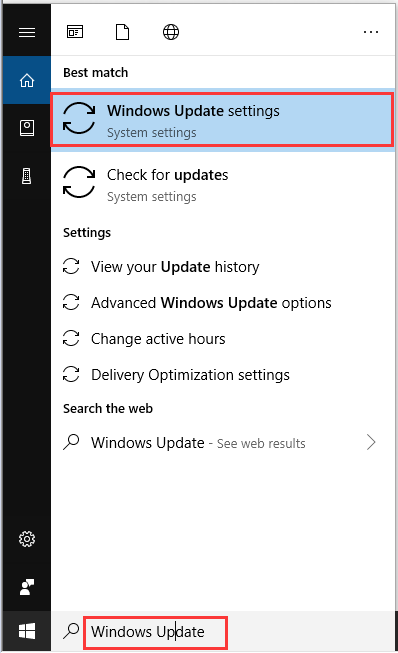Screen dimensions: 398x653
Task: Open the Notebook icon in the sidebar
Action: (27, 128)
